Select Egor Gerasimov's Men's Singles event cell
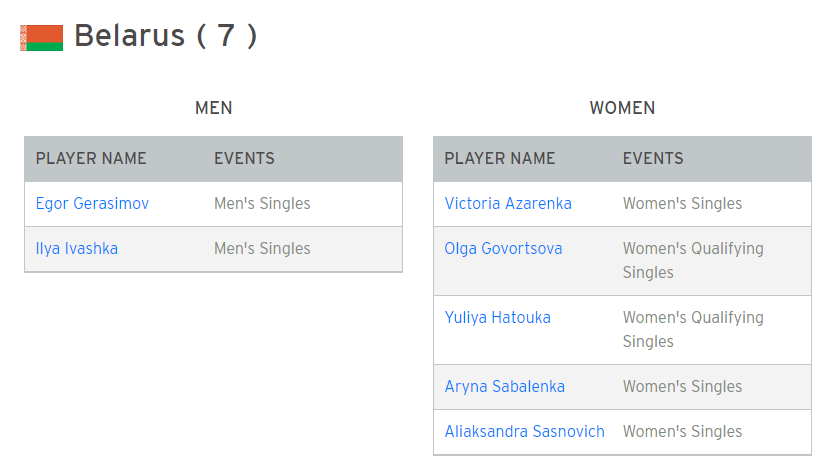The height and width of the screenshot is (467, 833). click(262, 203)
